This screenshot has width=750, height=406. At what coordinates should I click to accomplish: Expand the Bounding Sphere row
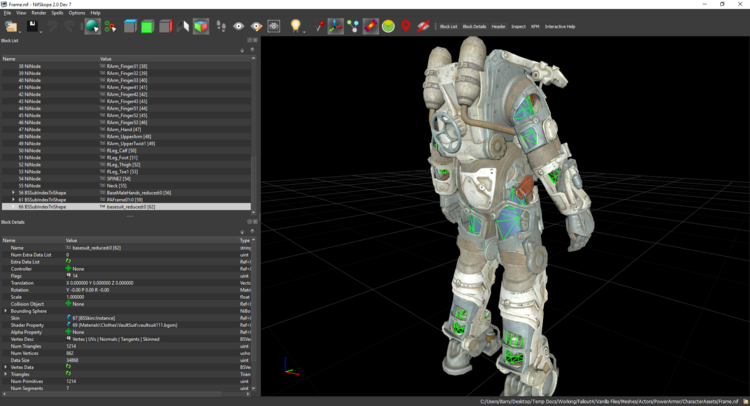6,311
